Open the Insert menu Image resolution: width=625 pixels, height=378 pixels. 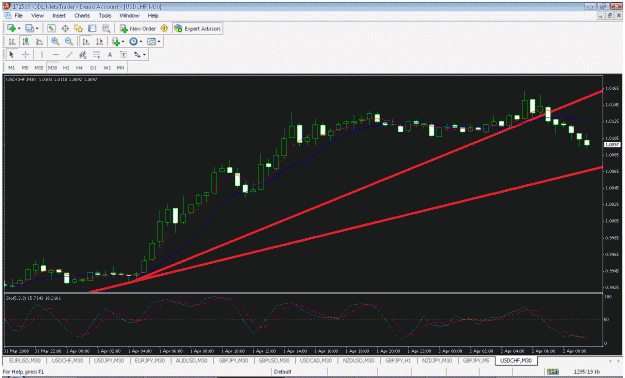(x=59, y=16)
